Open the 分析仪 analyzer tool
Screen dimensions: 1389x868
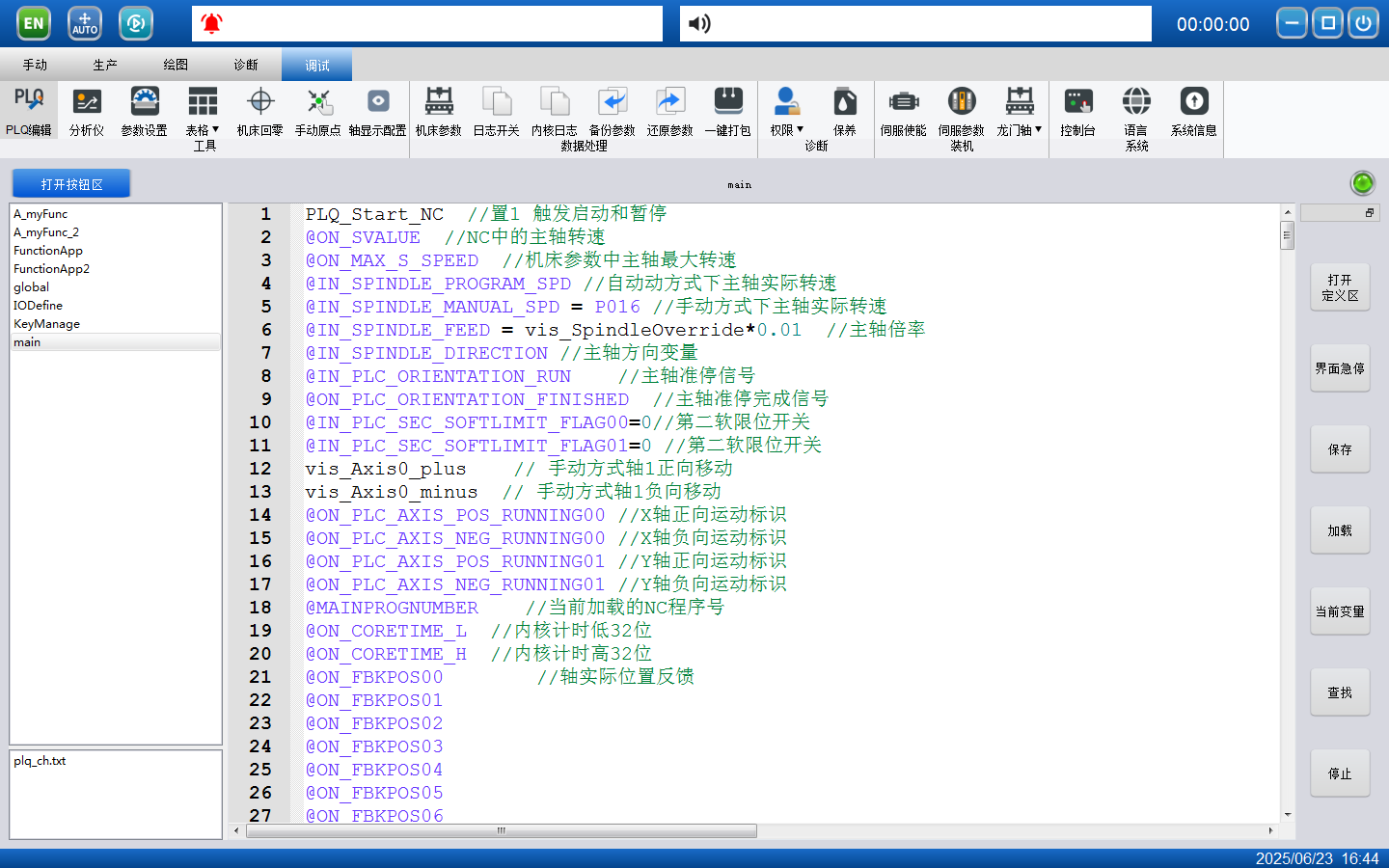[87, 111]
